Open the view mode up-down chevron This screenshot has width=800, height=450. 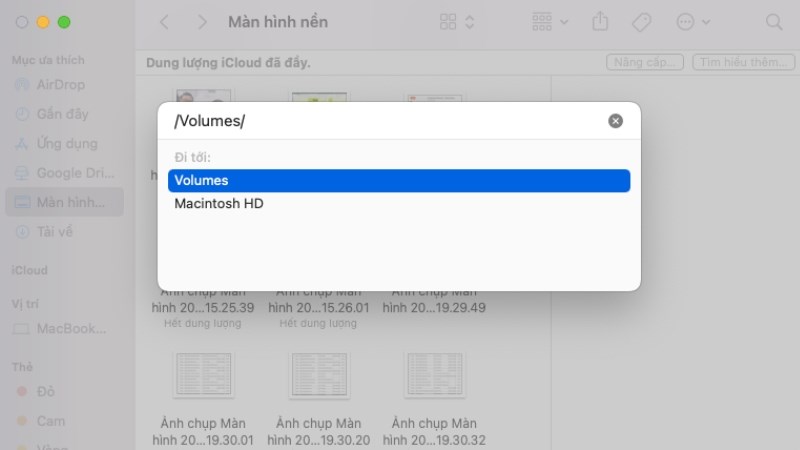tap(469, 22)
